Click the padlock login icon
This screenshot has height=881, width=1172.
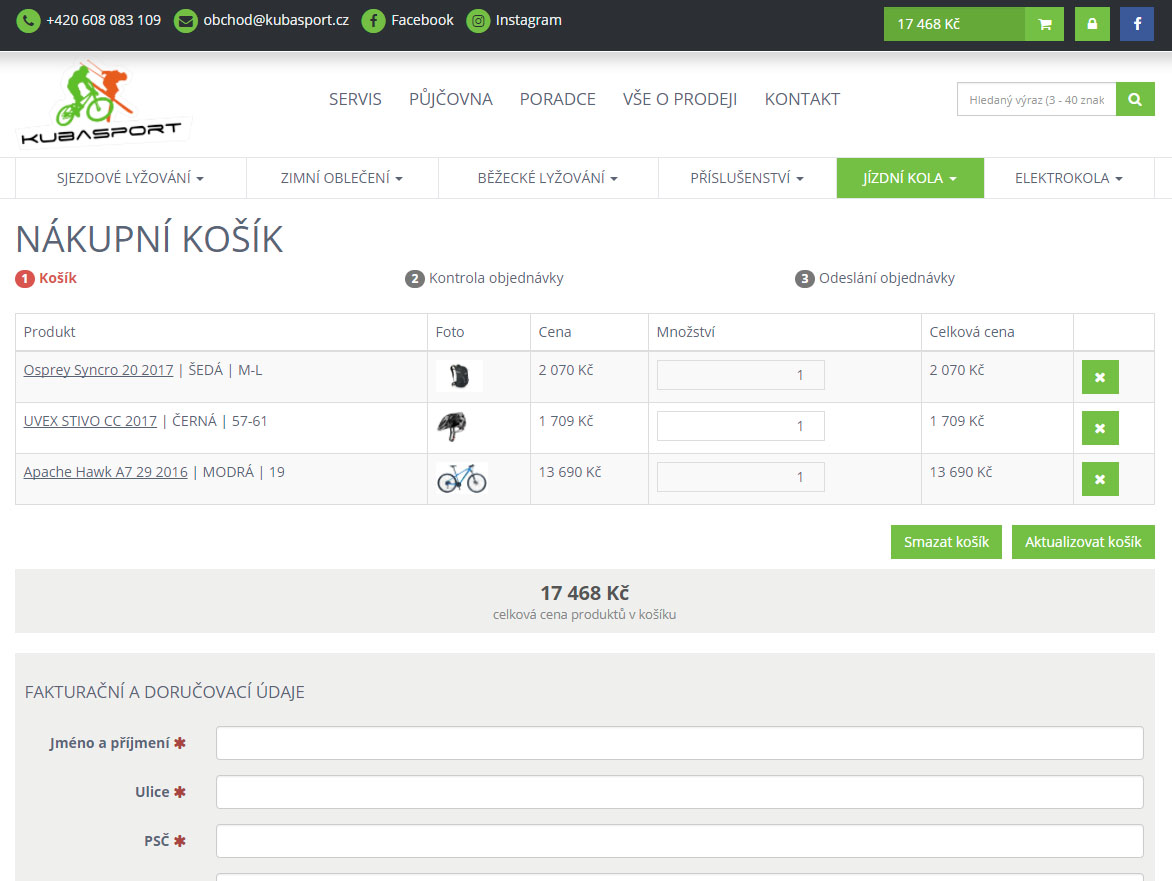1092,24
